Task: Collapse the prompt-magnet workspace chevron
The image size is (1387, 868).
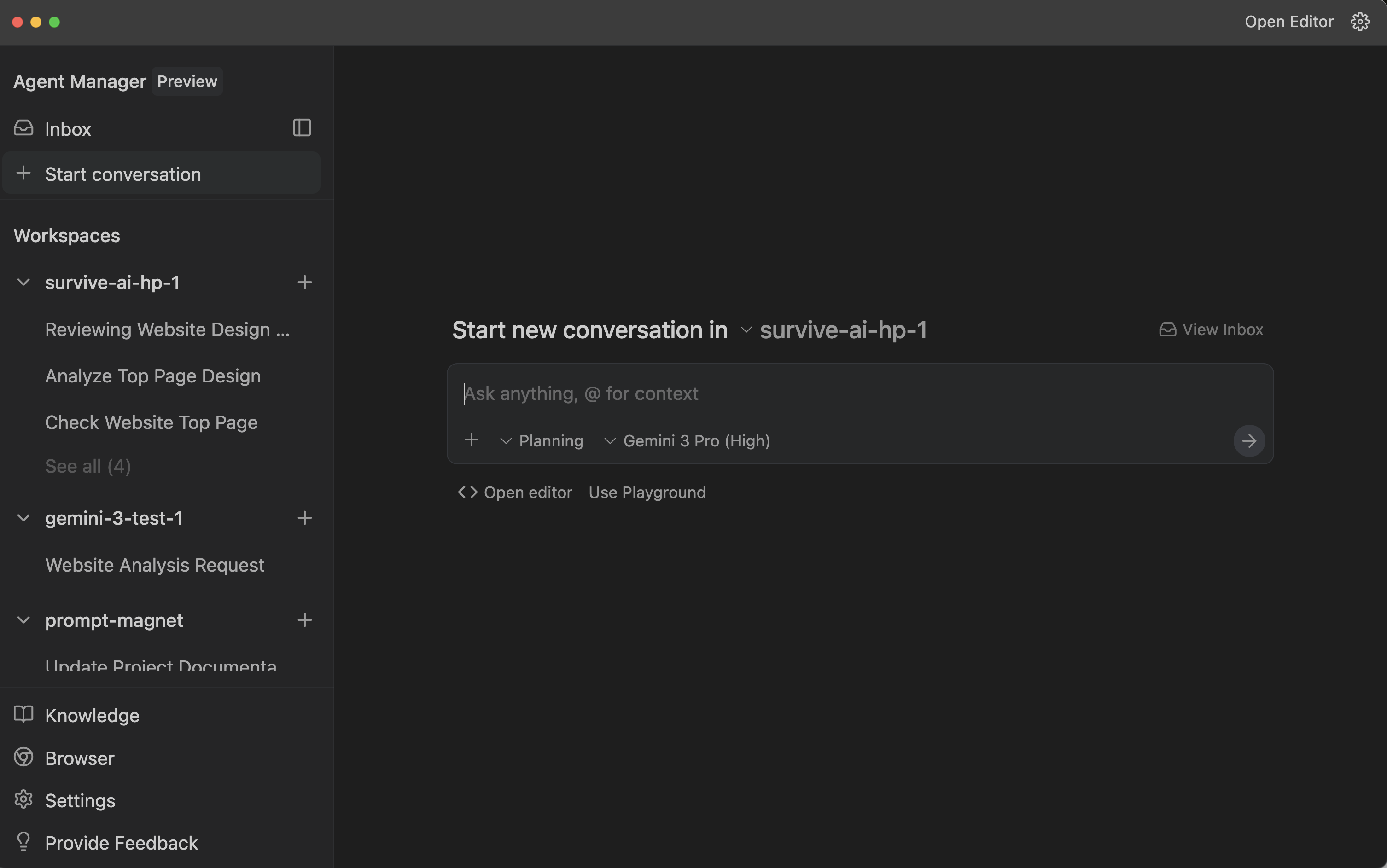Action: tap(23, 620)
